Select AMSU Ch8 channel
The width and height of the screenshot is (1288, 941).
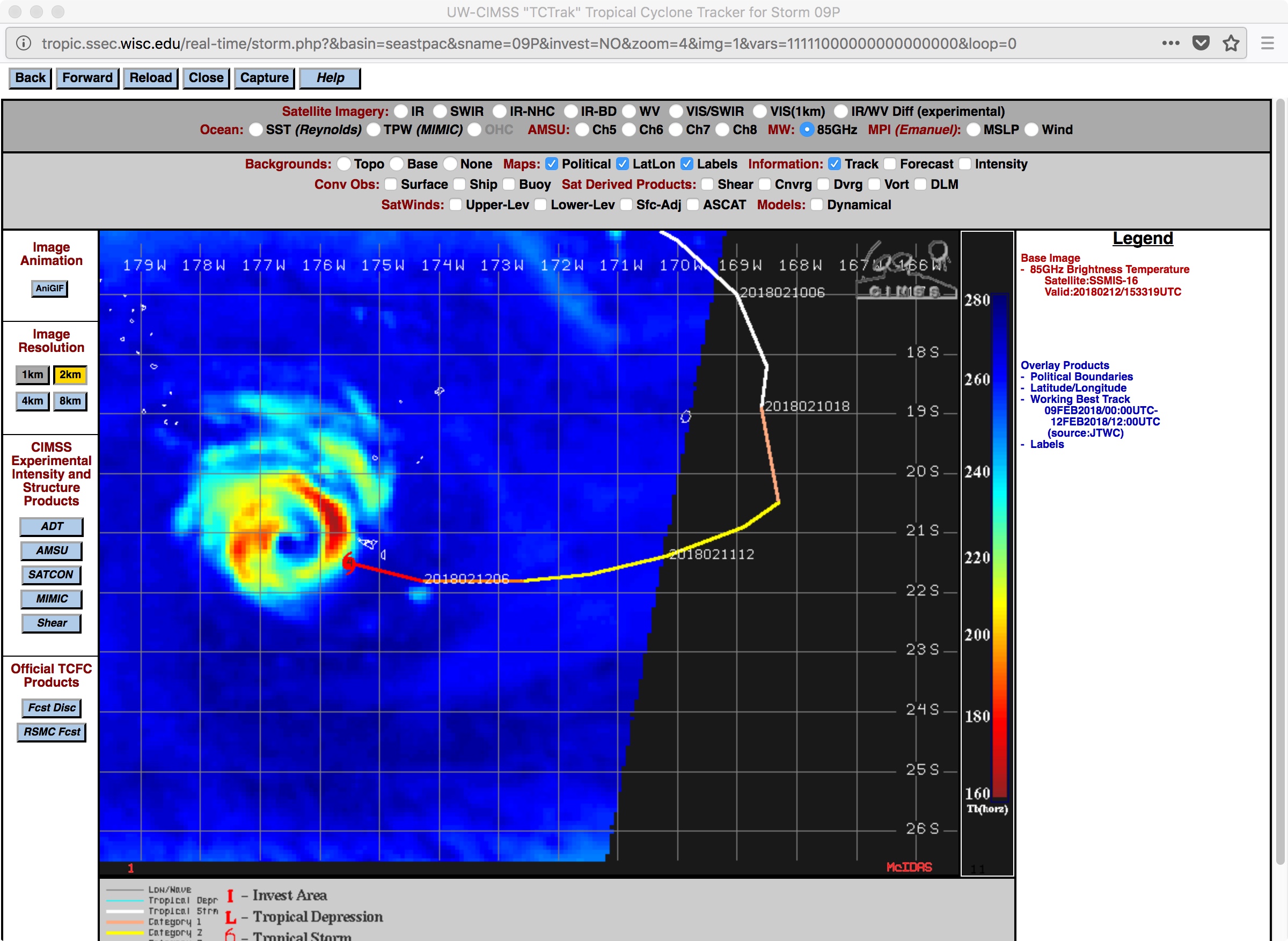coord(722,130)
